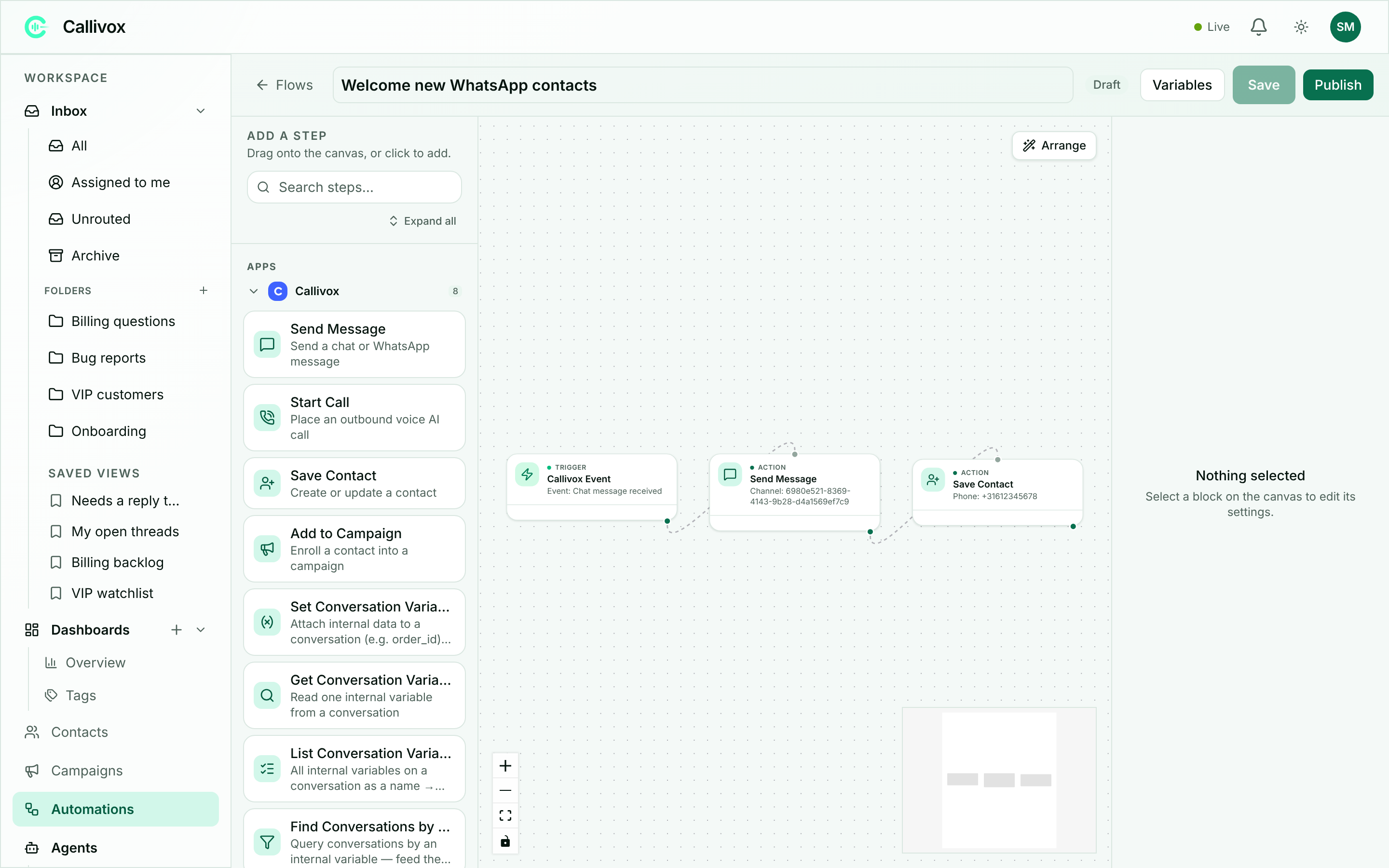The image size is (1389, 868).
Task: Open the Unrouted inbox
Action: click(90, 219)
